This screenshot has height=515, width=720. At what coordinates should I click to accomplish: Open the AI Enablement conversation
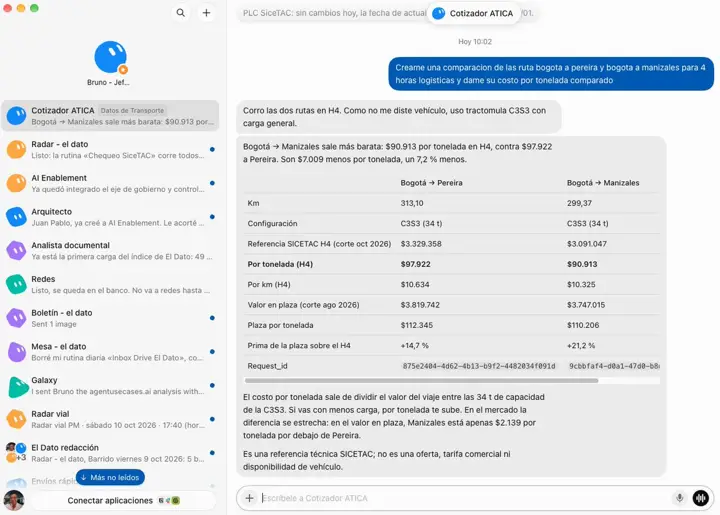click(110, 183)
